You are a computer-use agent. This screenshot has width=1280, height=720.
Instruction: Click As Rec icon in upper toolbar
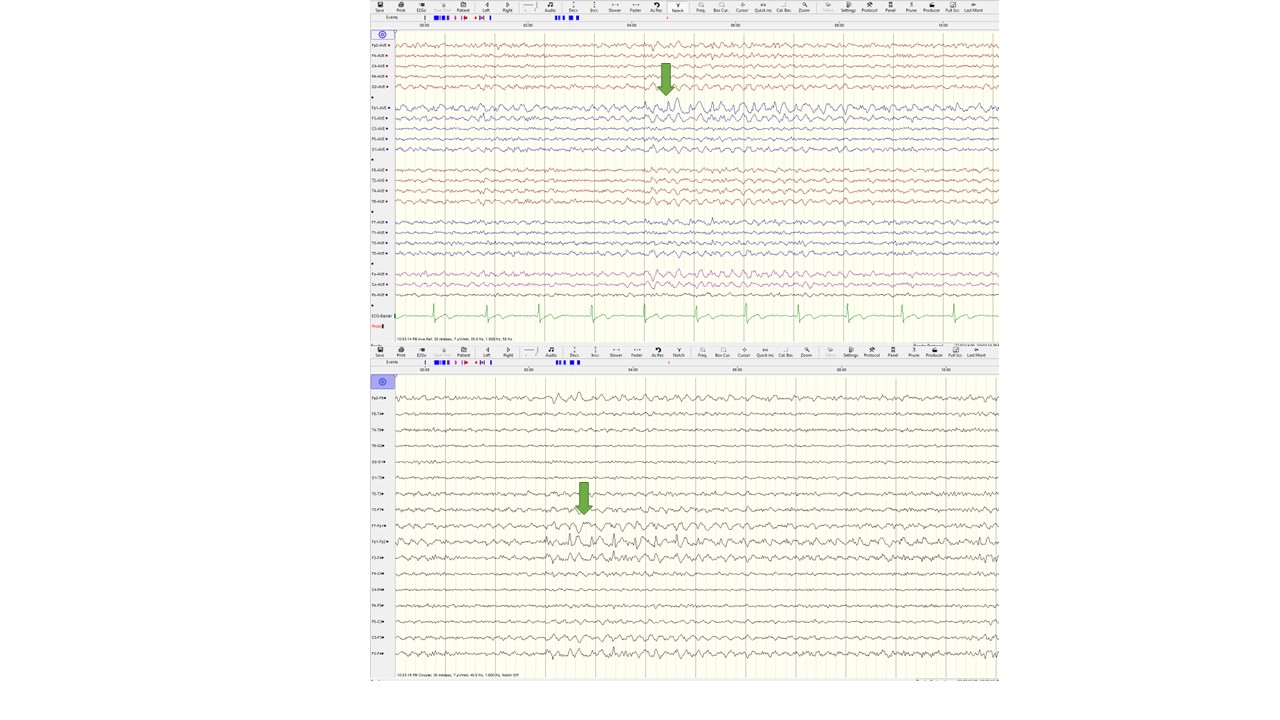pyautogui.click(x=656, y=6)
